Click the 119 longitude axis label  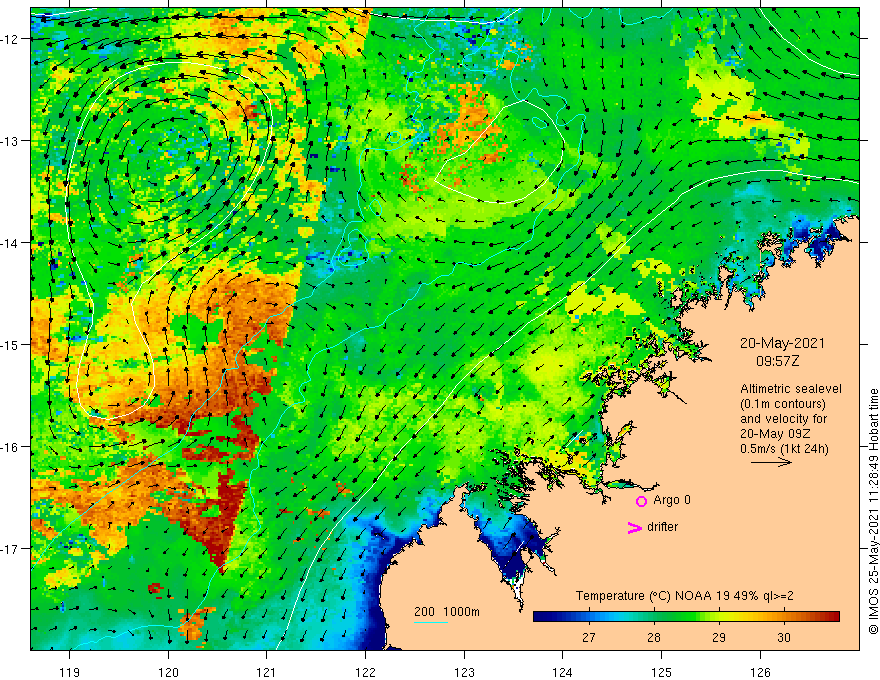point(70,672)
